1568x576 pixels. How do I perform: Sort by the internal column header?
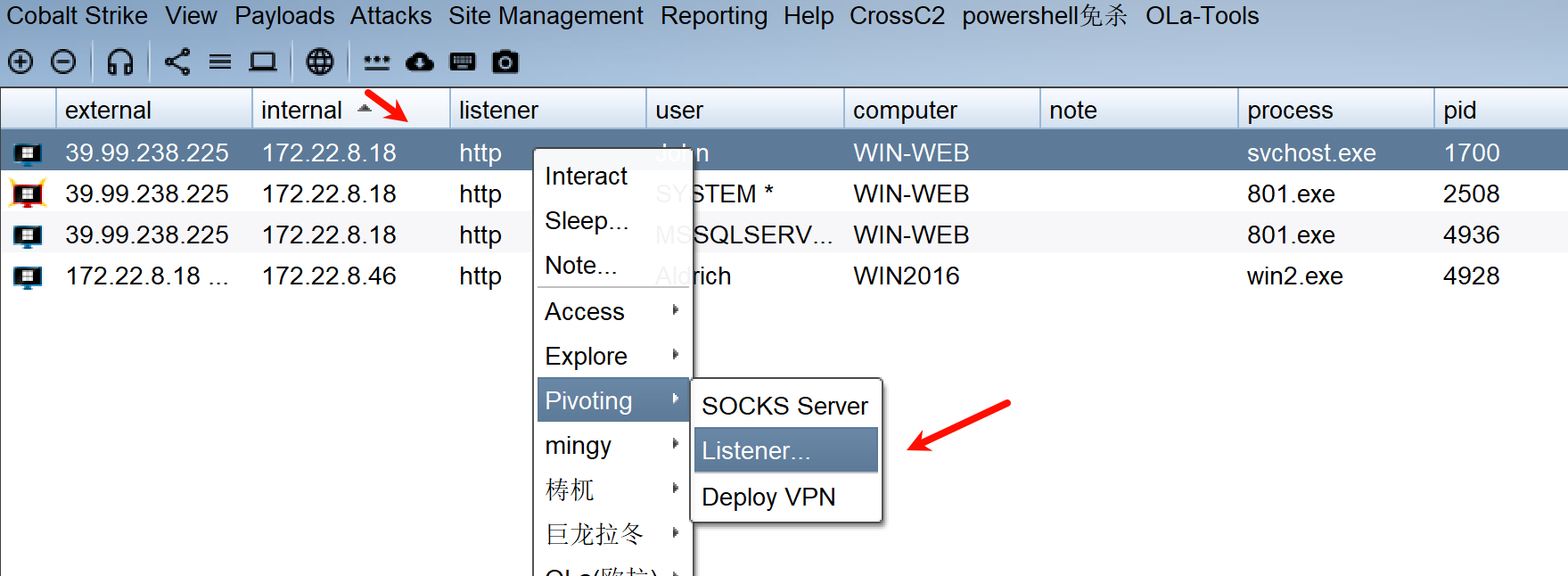tap(302, 110)
